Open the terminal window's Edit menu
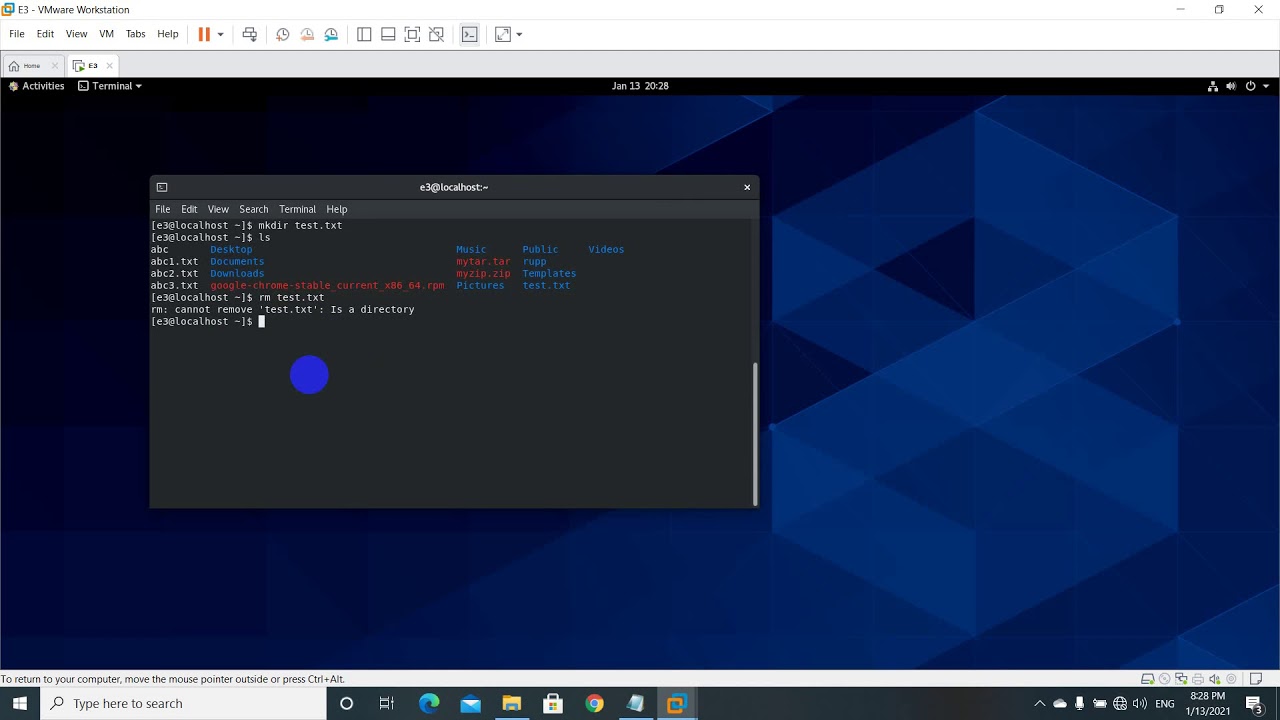 [189, 209]
